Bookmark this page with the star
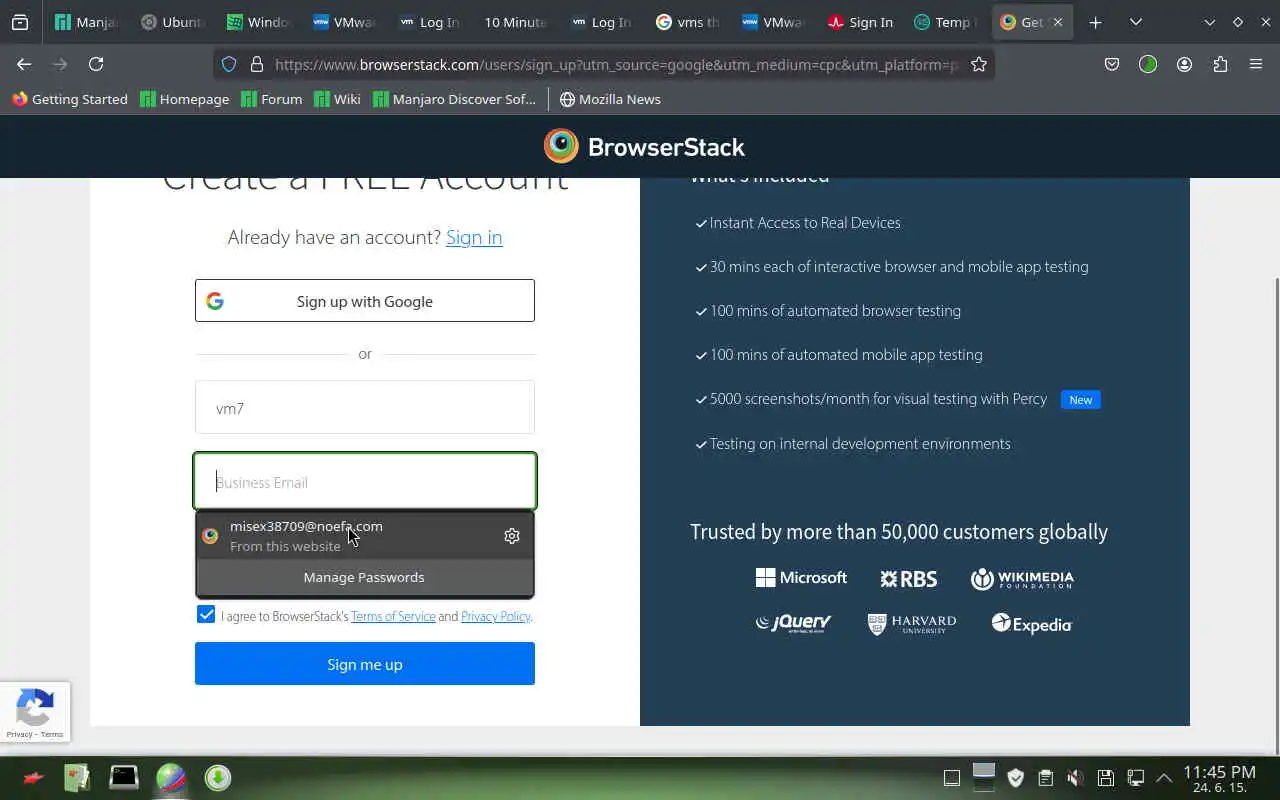Screen dimensions: 1280x800 (979, 64)
